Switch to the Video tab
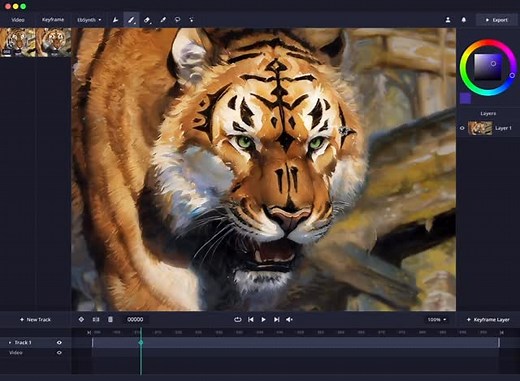The width and height of the screenshot is (520, 381). point(18,20)
